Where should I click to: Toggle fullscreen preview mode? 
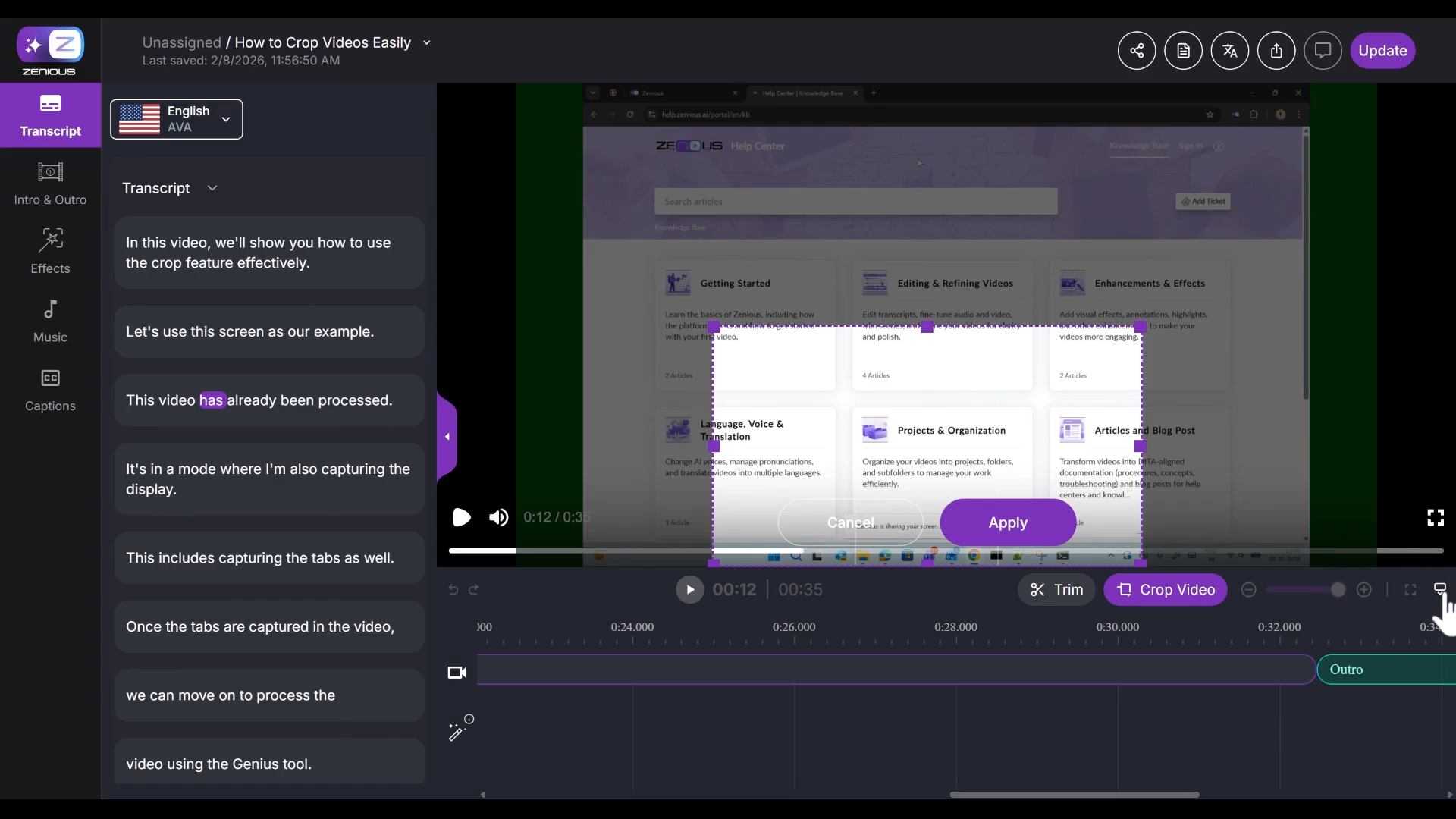(1436, 516)
